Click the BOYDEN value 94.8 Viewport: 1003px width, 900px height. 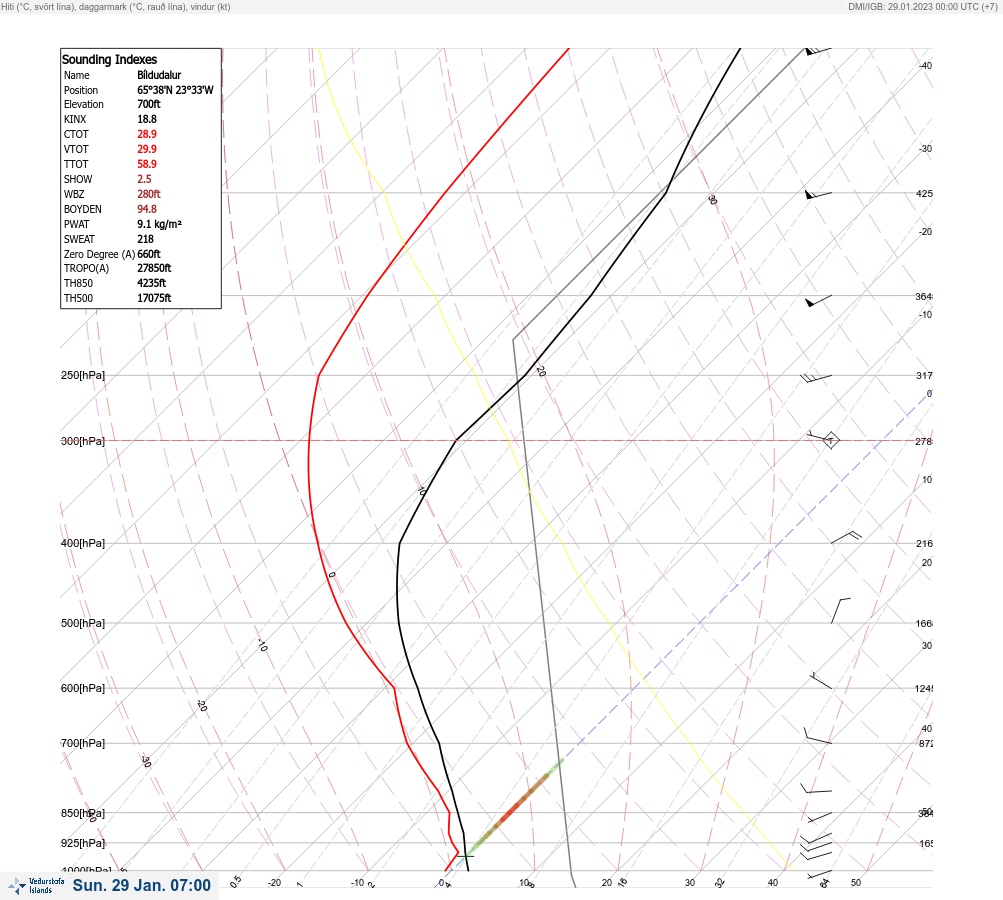coord(146,209)
